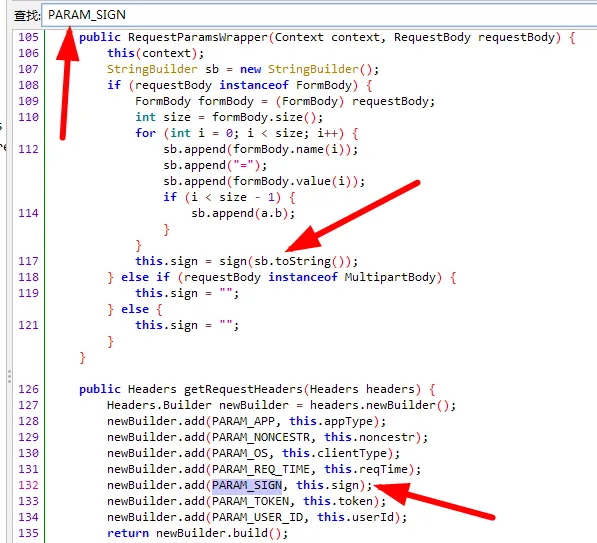Screen dimensions: 597x543
Task: Click the panel splitter handle on left edge
Action: (x=9, y=377)
